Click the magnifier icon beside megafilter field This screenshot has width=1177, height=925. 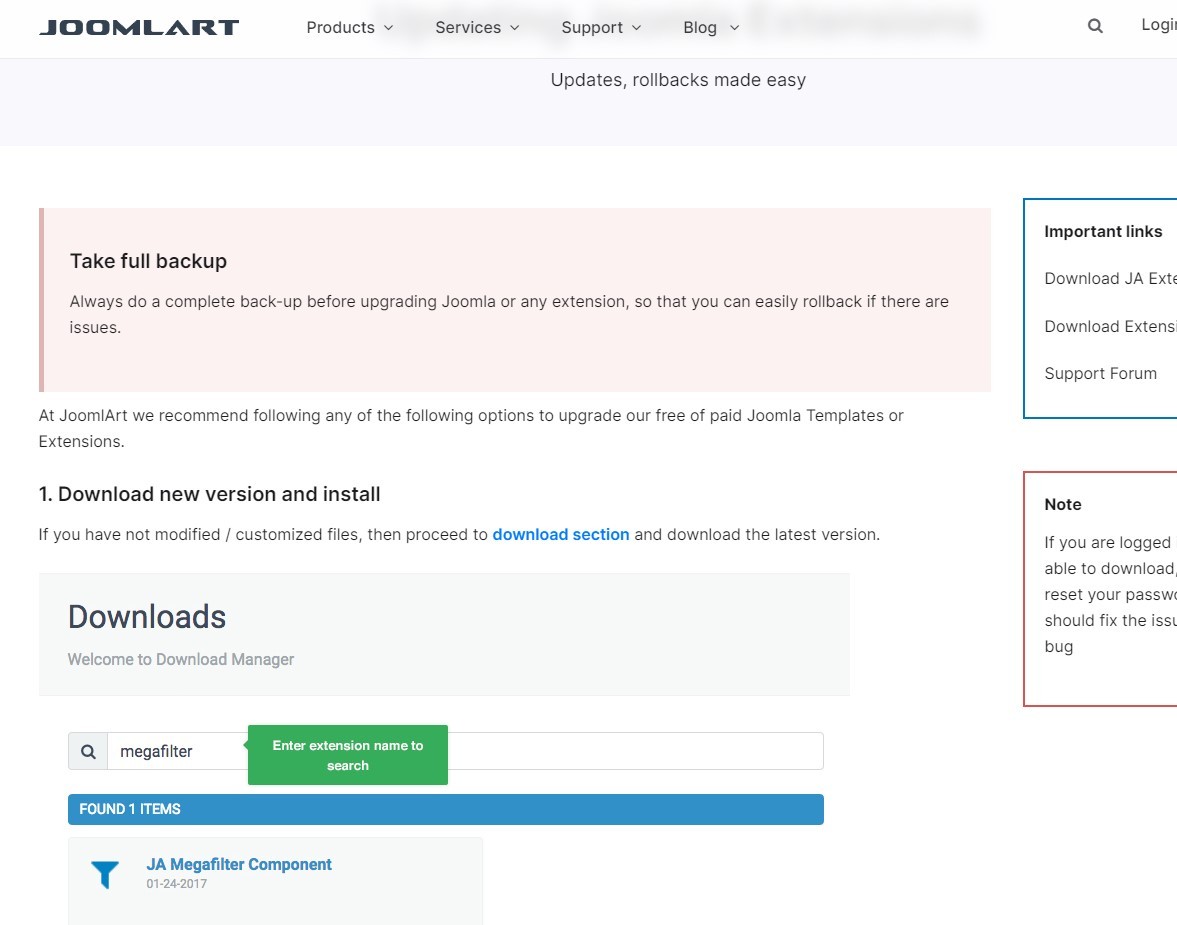[x=88, y=752]
